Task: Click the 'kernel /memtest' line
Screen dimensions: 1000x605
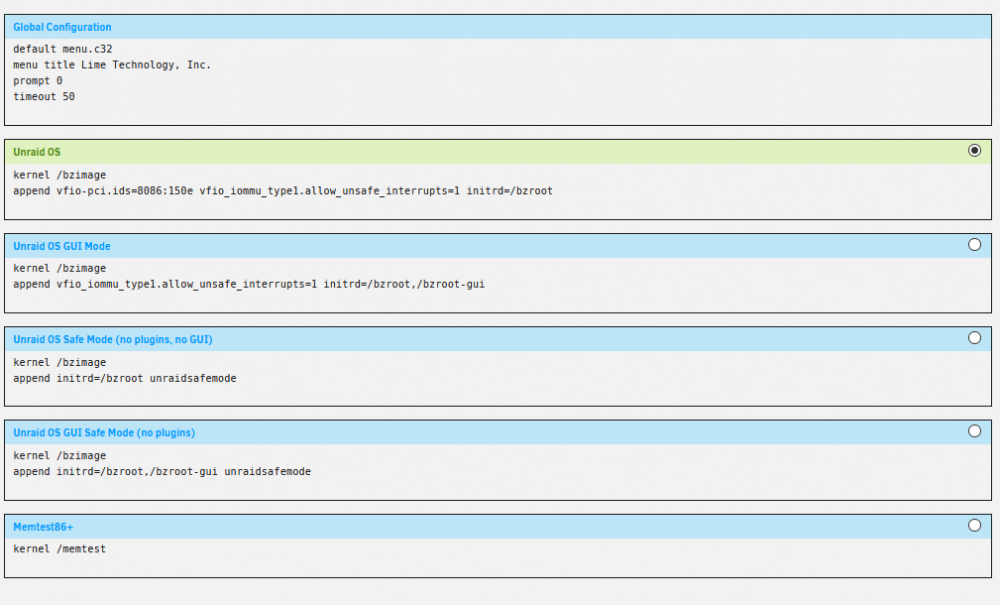Action: (x=59, y=549)
